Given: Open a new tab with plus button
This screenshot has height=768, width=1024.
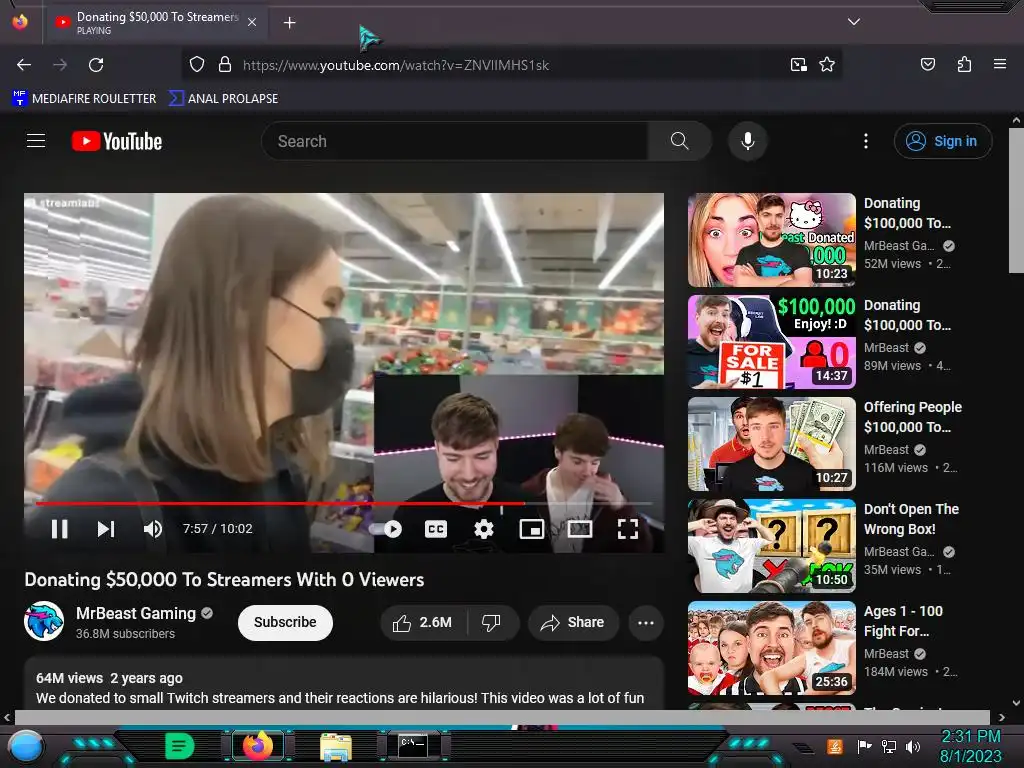Looking at the screenshot, I should pos(289,23).
